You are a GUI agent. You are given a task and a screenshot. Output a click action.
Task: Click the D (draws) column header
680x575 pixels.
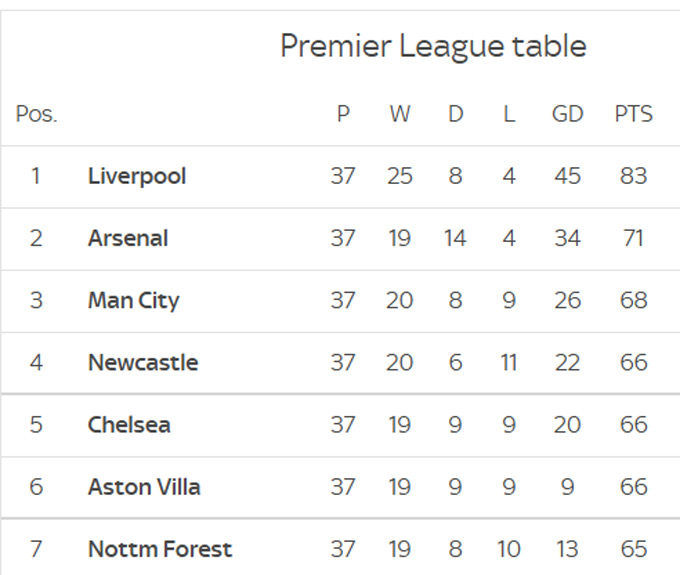pos(455,113)
